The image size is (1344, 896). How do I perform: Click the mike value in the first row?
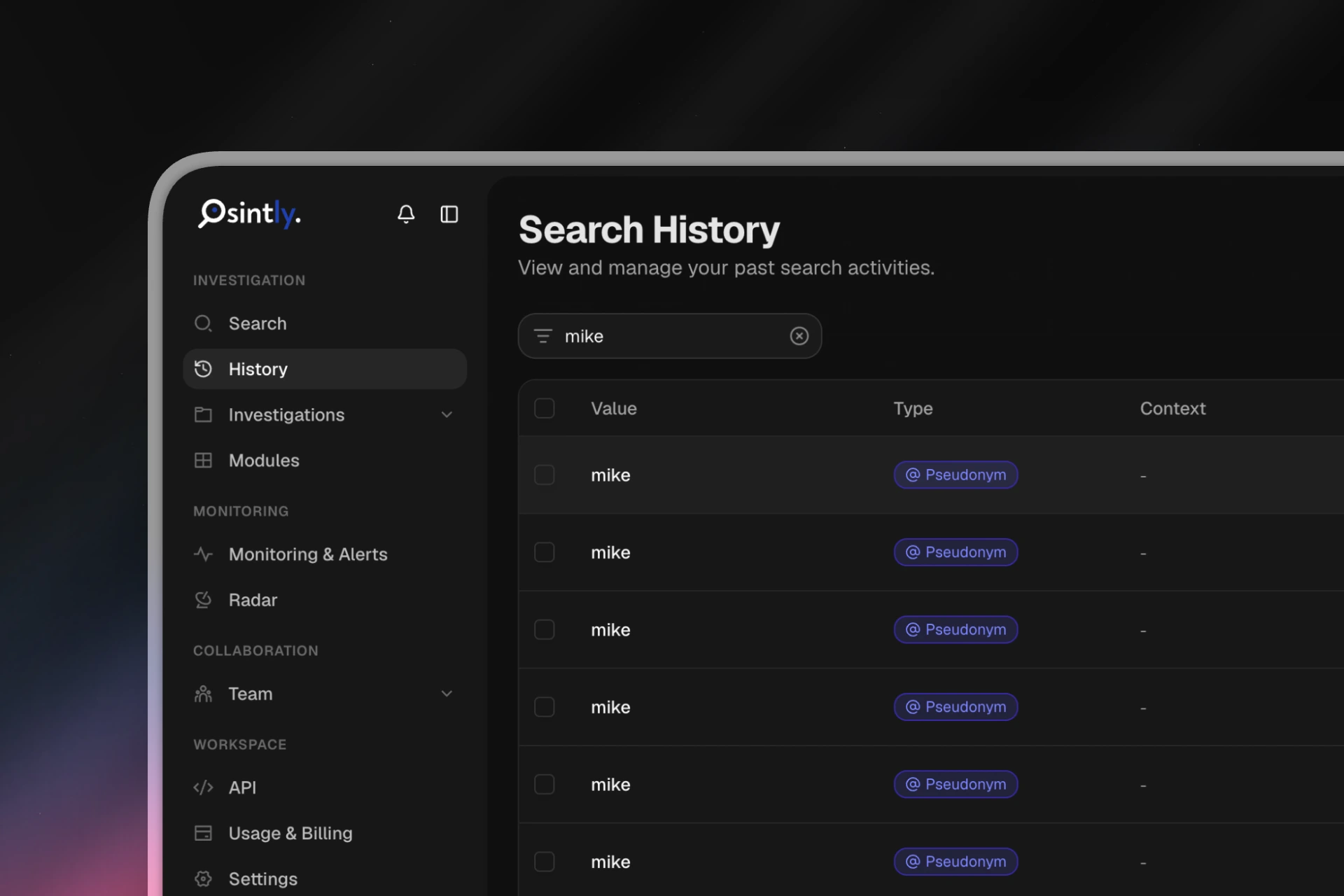[610, 475]
